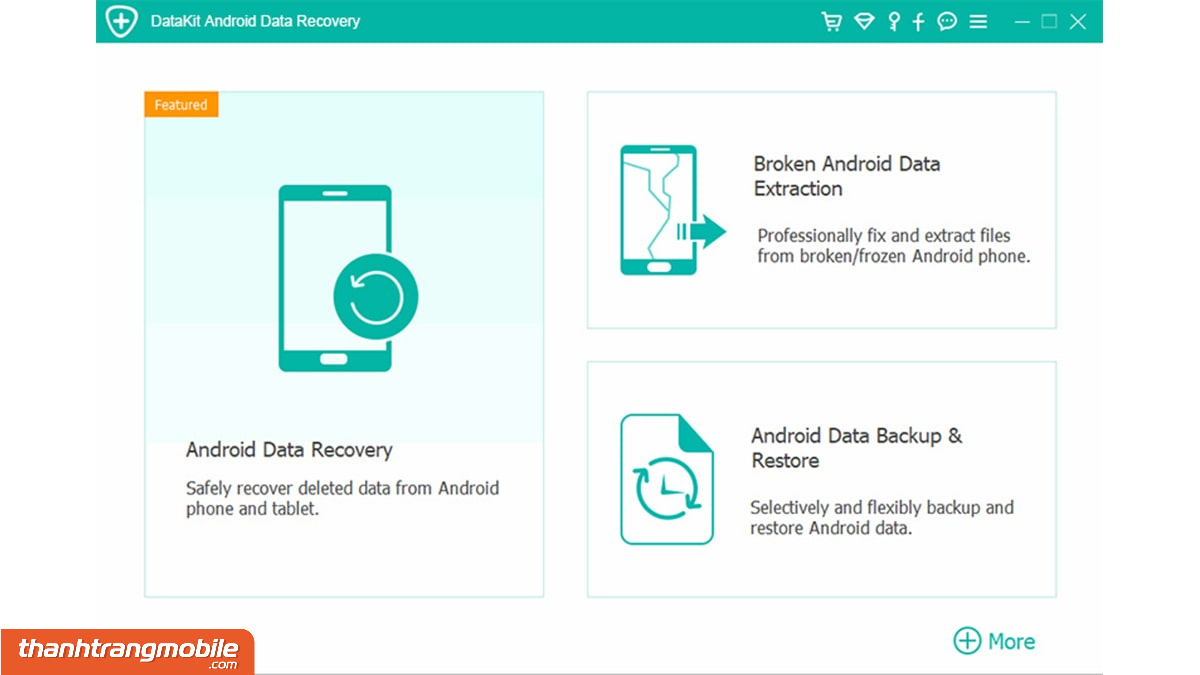Minimize the DataKit window
This screenshot has width=1200, height=675.
coord(1022,21)
